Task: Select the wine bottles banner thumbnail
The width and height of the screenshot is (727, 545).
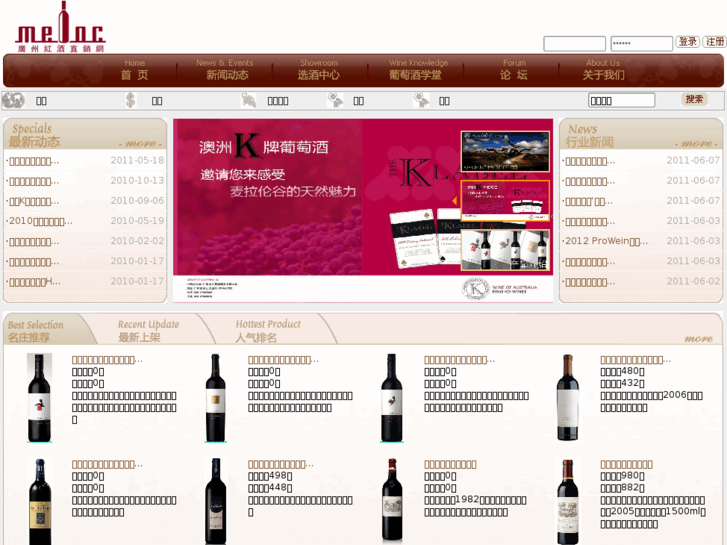Action: click(505, 250)
